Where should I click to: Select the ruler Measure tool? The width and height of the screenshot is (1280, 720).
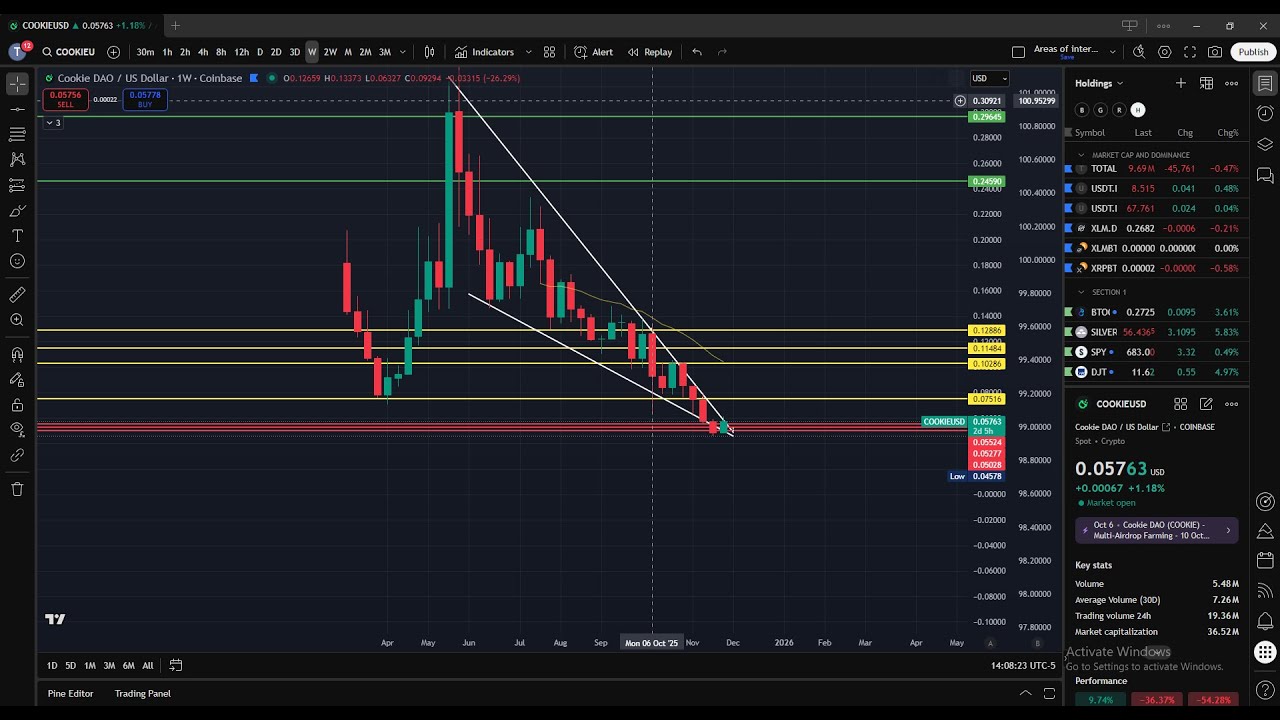tap(17, 295)
